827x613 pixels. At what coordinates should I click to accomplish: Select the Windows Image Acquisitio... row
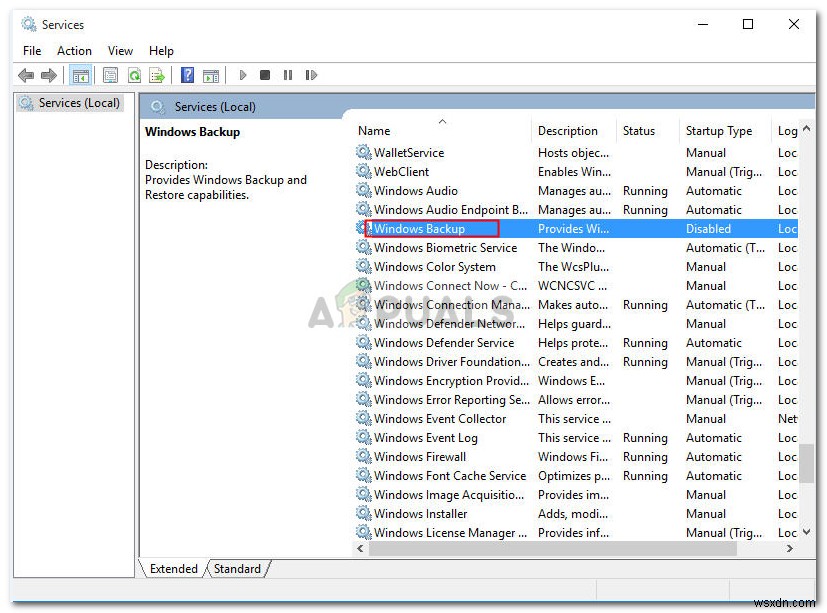coord(576,494)
